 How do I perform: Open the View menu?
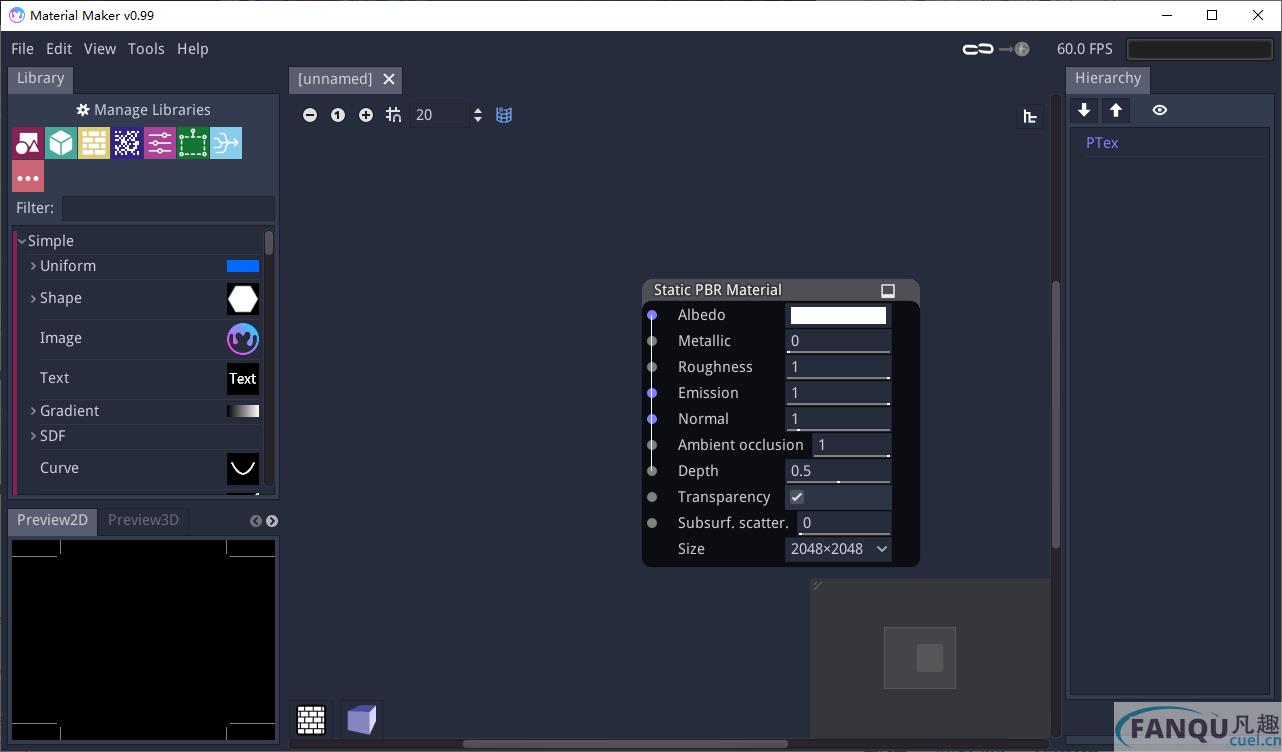(x=100, y=49)
